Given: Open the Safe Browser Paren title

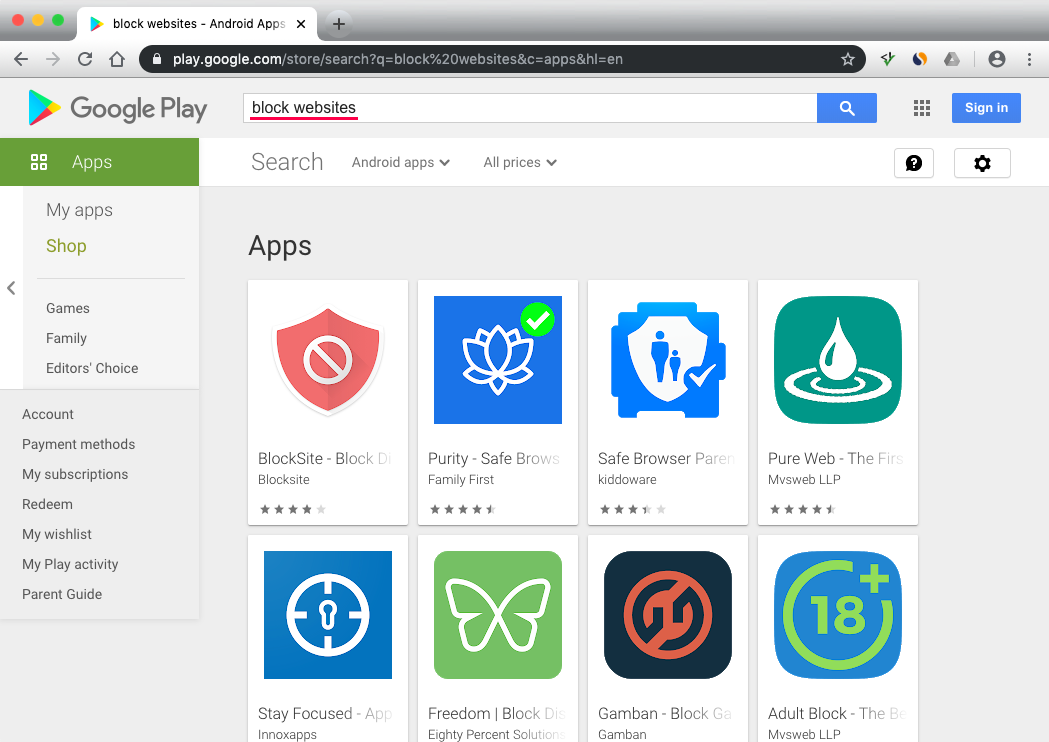Looking at the screenshot, I should point(666,458).
